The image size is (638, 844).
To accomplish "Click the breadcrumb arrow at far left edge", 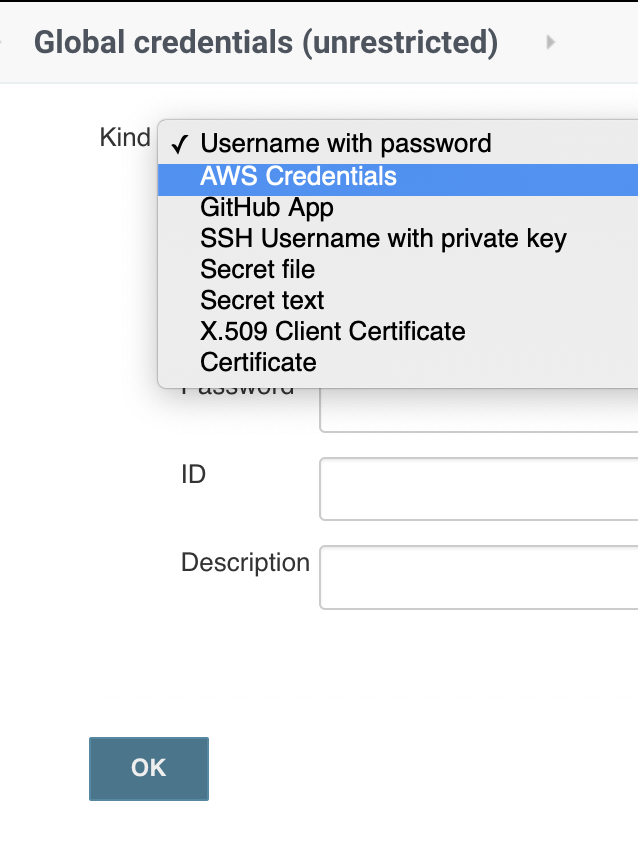I will coord(3,42).
